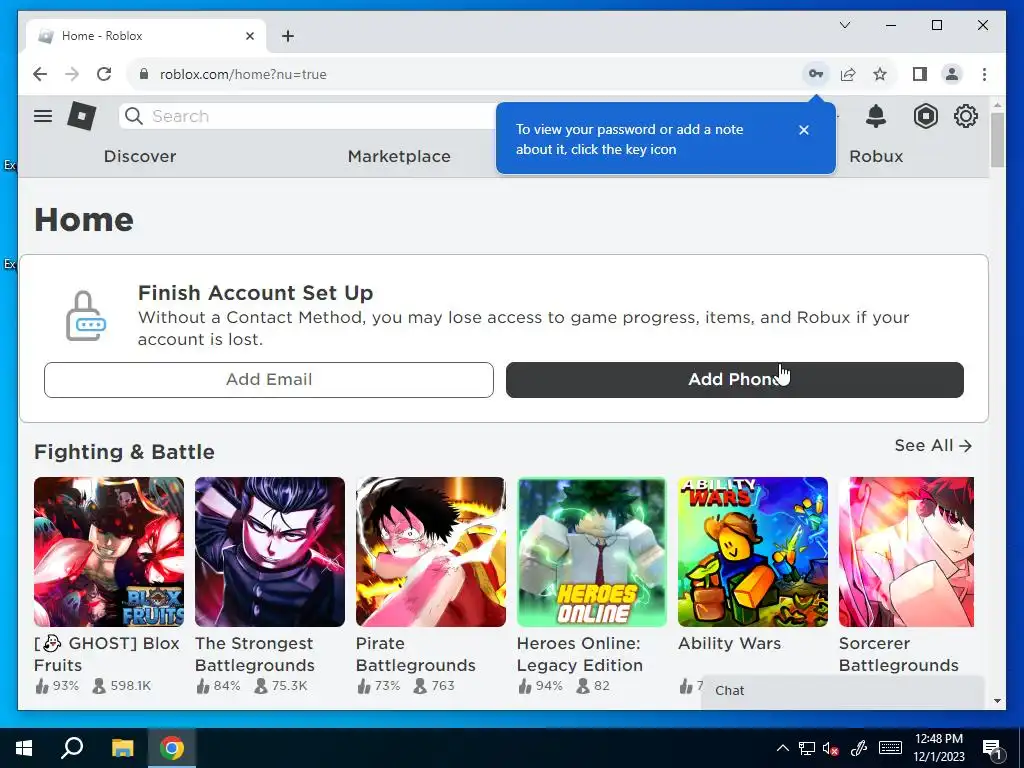The image size is (1024, 768).
Task: Go back with the browser back arrow
Action: point(40,74)
